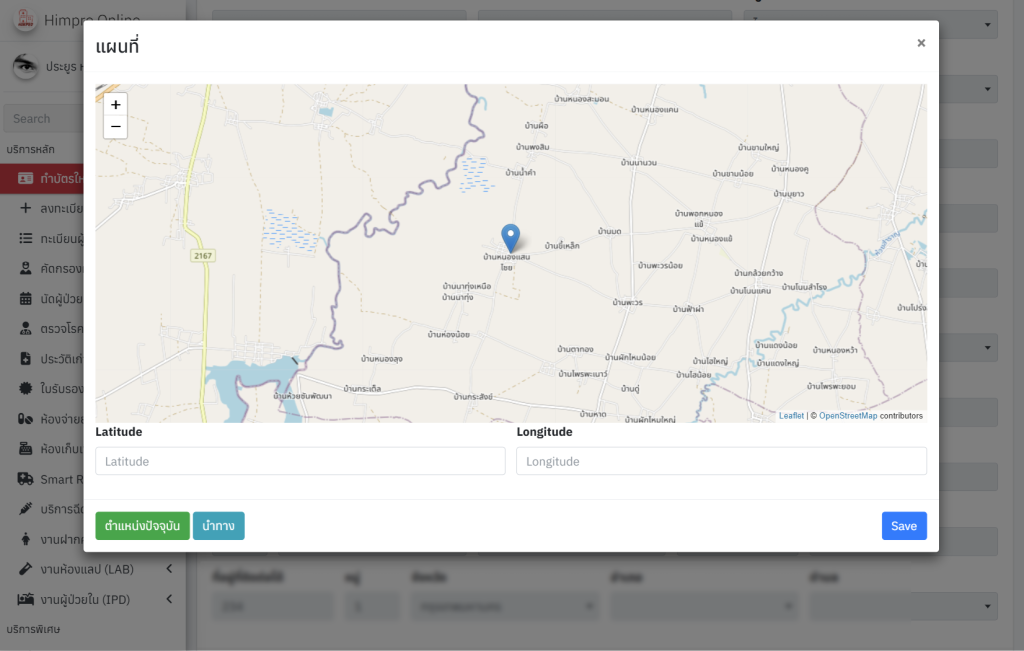This screenshot has height=651, width=1024.
Task: Click the บ้านกระสังข์ village label
Action: (x=473, y=396)
